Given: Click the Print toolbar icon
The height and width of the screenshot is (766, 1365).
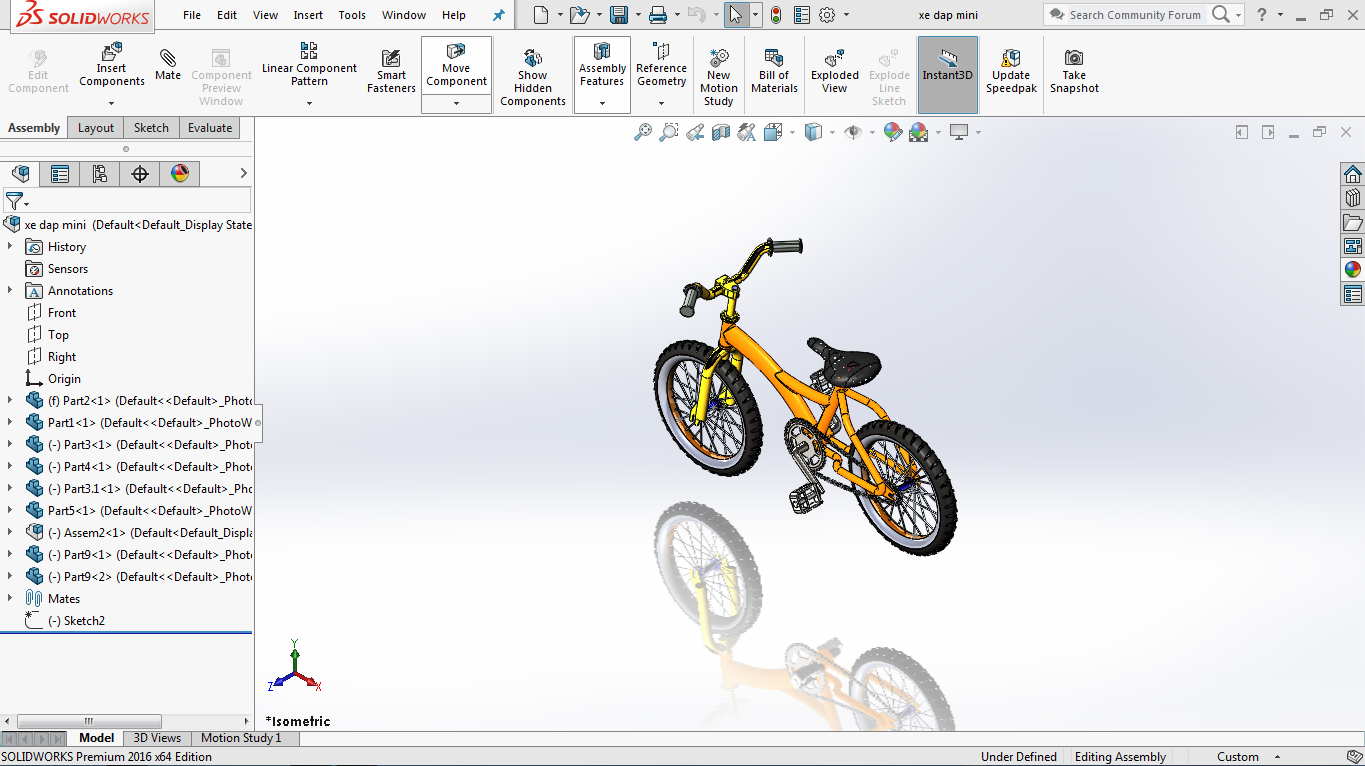Looking at the screenshot, I should (x=657, y=15).
